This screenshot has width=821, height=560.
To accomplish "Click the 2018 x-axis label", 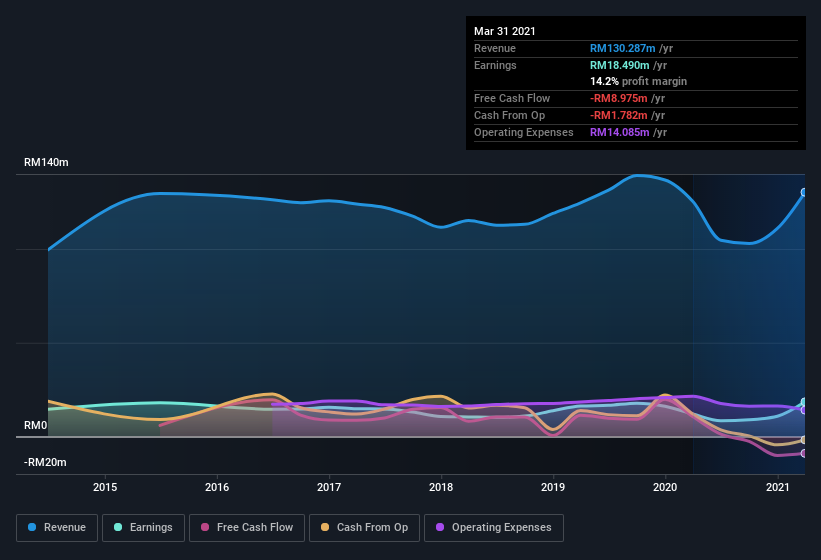I will [441, 487].
